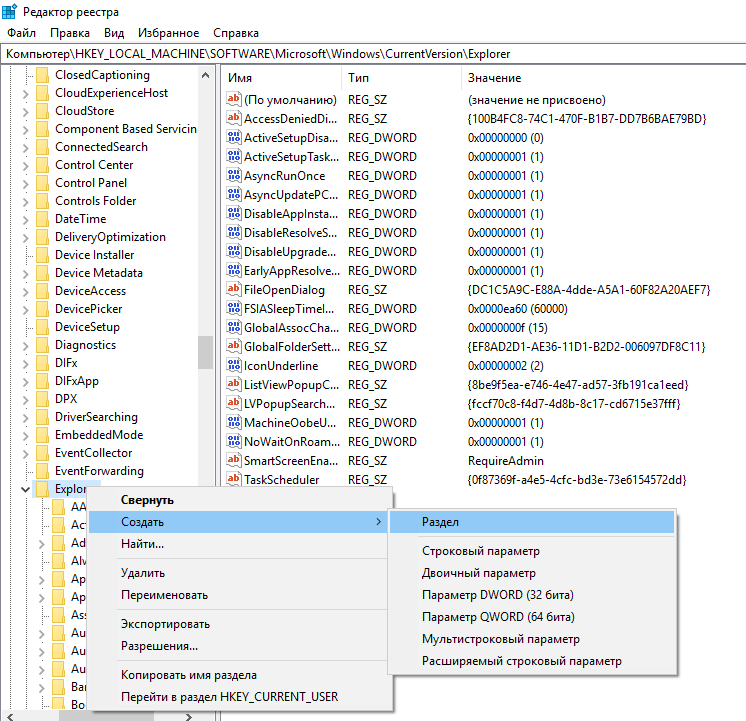746x721 pixels.
Task: Click the folder icon of ClosedCaptioning key
Action: (42, 75)
